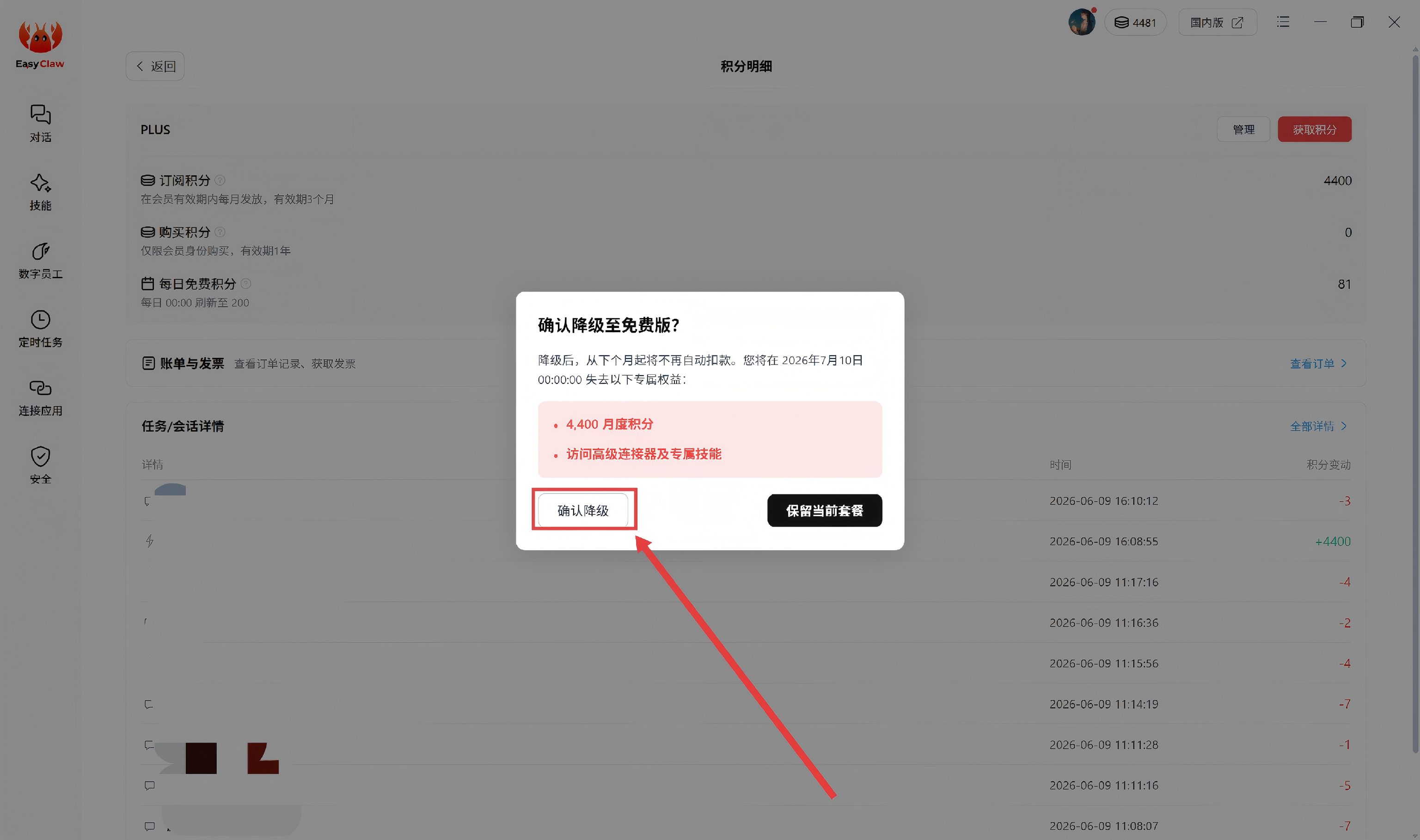Viewport: 1420px width, 840px height.
Task: Click help icon beside 每日免费积分
Action: pos(246,284)
